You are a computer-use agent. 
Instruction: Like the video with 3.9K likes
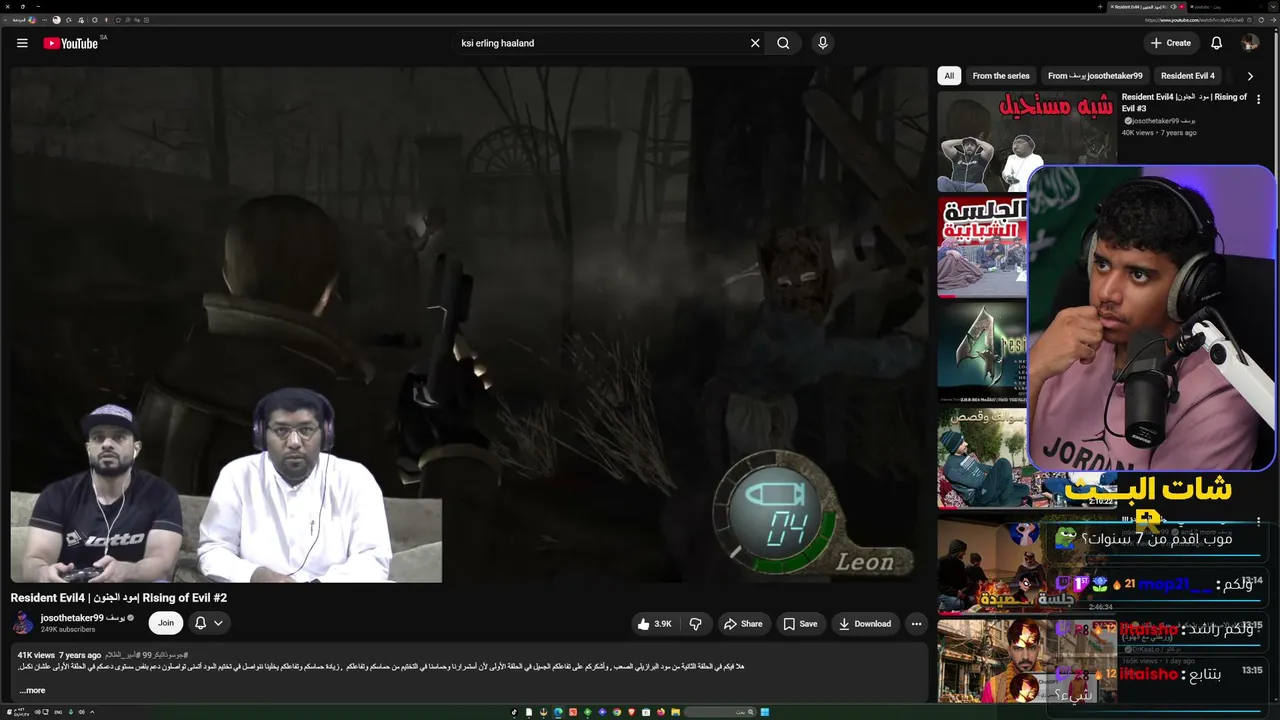point(654,624)
